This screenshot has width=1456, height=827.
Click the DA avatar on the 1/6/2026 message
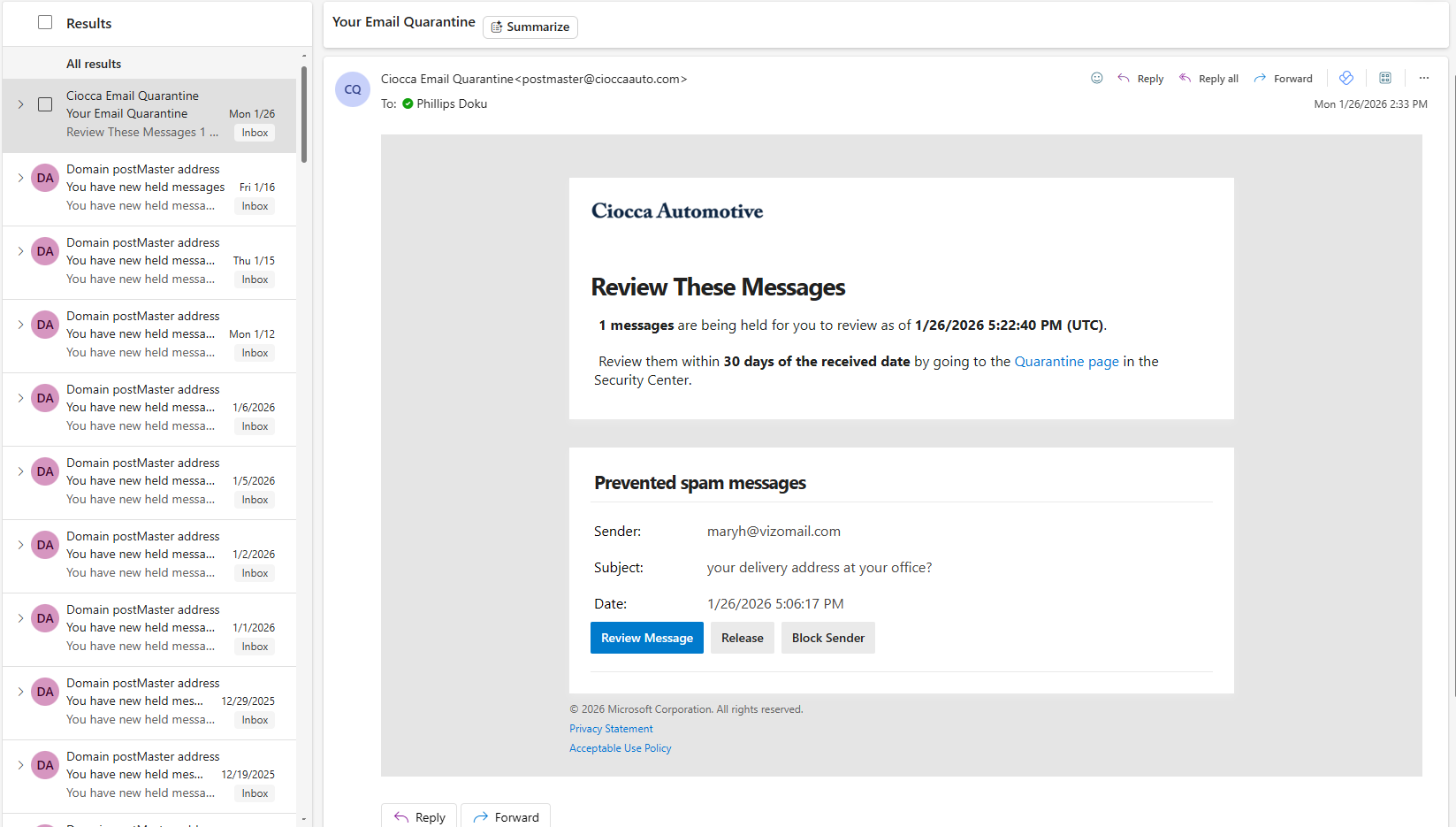coord(45,398)
